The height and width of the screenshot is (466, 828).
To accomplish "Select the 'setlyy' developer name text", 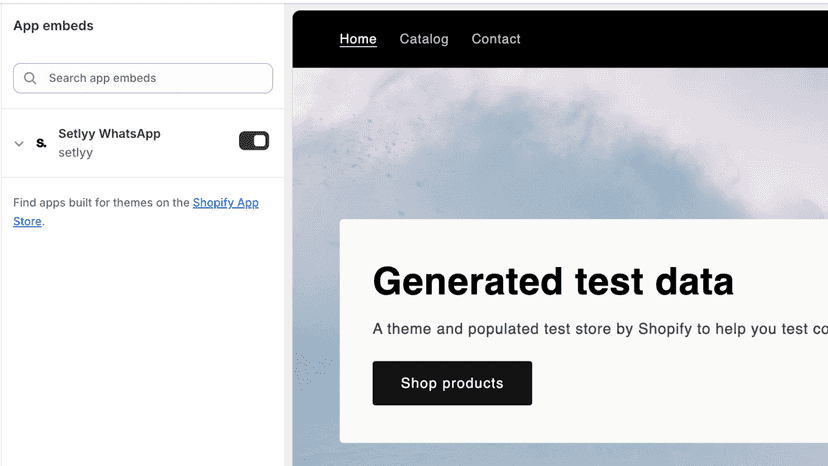I will [76, 153].
